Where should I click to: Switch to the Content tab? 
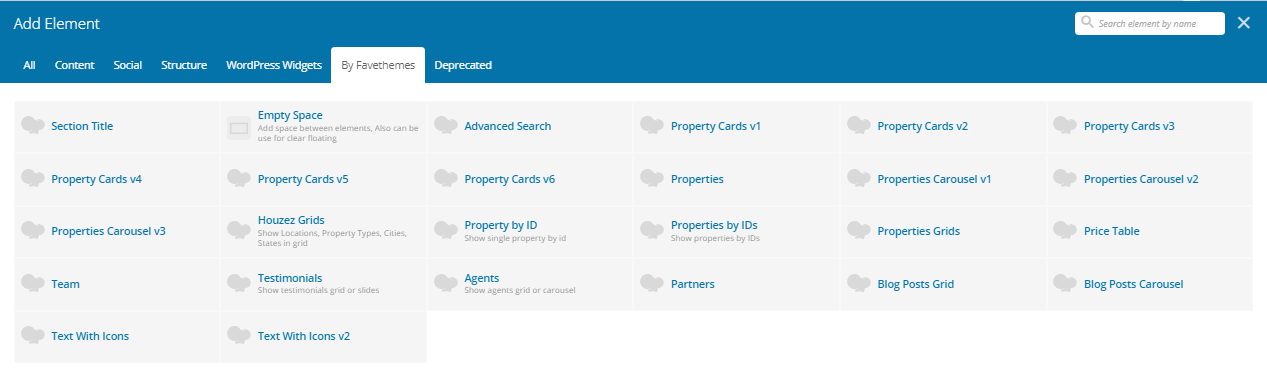[75, 65]
